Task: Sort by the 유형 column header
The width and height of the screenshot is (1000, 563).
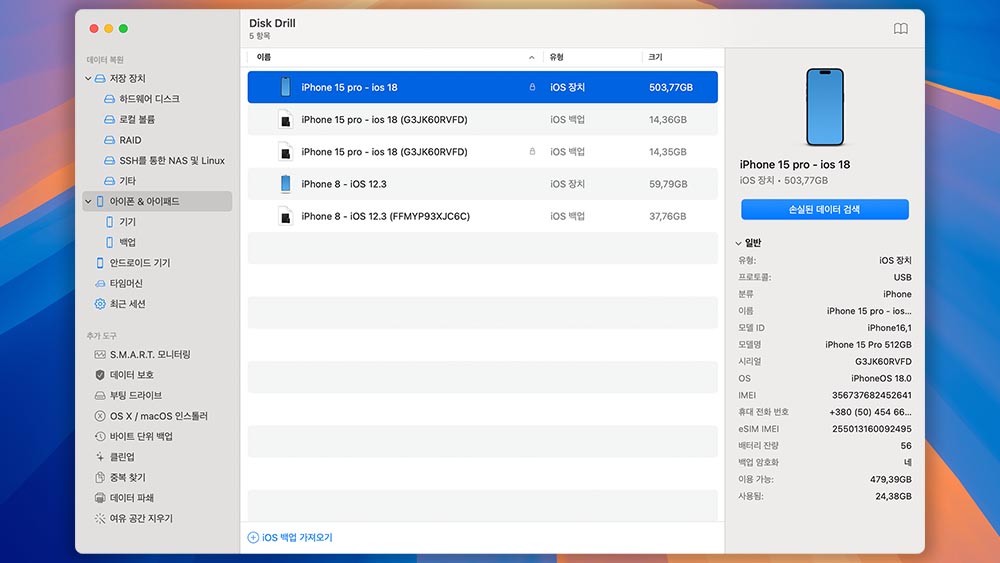Action: 557,57
